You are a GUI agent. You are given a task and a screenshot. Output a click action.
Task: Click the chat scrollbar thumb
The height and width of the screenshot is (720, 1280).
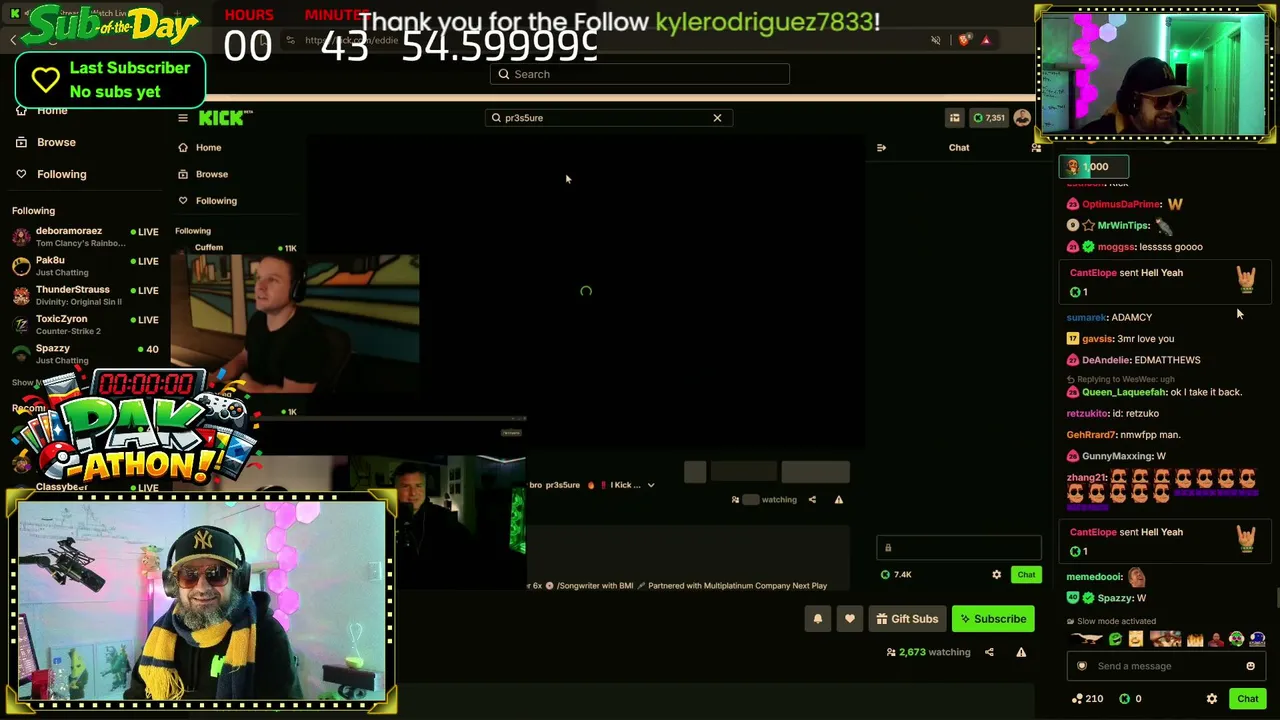[1276, 598]
